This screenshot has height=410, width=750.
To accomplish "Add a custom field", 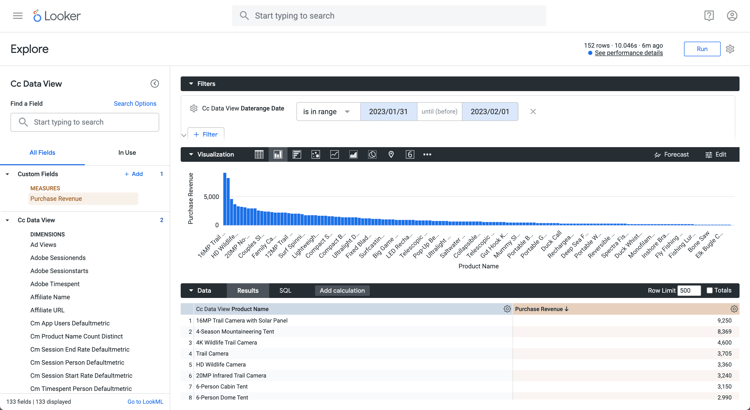I will [134, 174].
